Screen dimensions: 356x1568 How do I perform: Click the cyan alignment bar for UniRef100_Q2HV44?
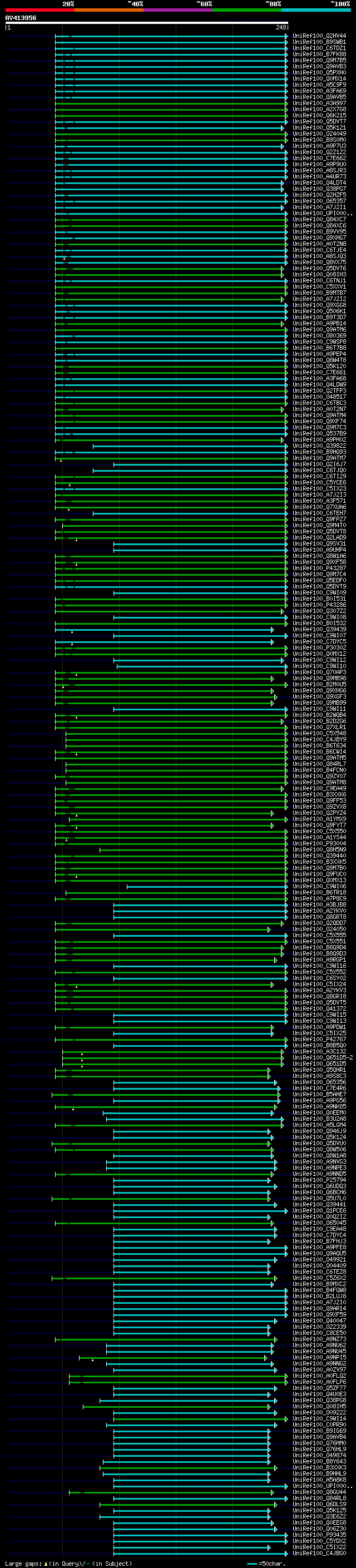pos(171,36)
